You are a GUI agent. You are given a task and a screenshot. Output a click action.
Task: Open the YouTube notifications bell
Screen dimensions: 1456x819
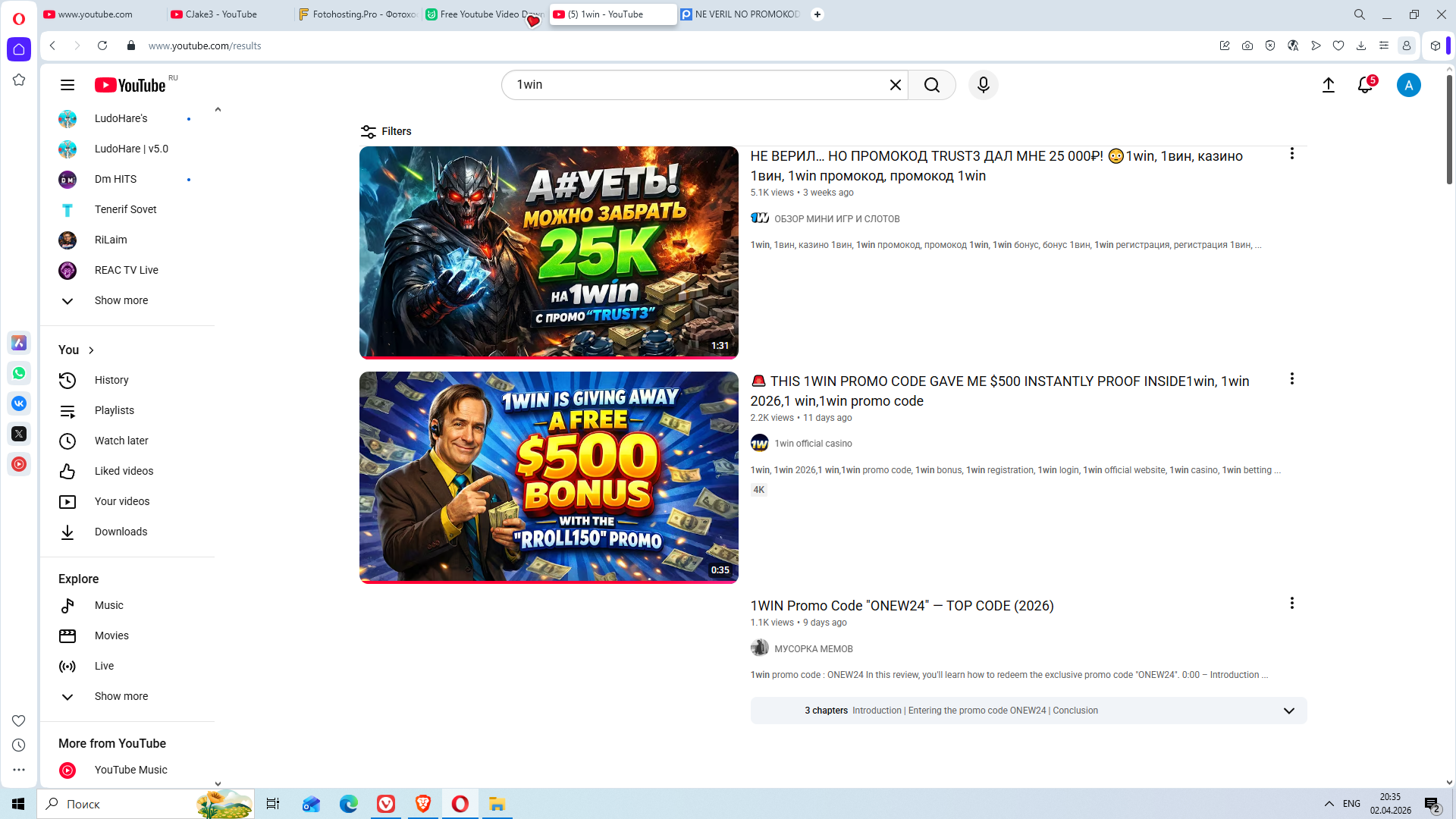pyautogui.click(x=1365, y=85)
